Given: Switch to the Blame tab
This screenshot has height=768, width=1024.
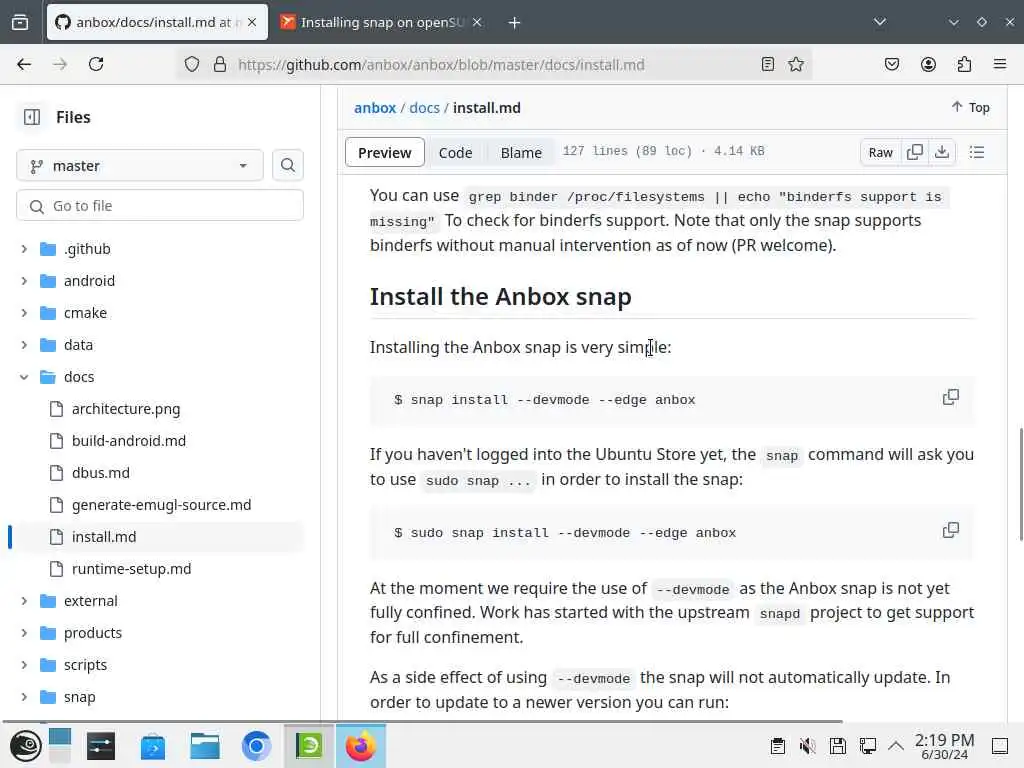Looking at the screenshot, I should (x=521, y=152).
